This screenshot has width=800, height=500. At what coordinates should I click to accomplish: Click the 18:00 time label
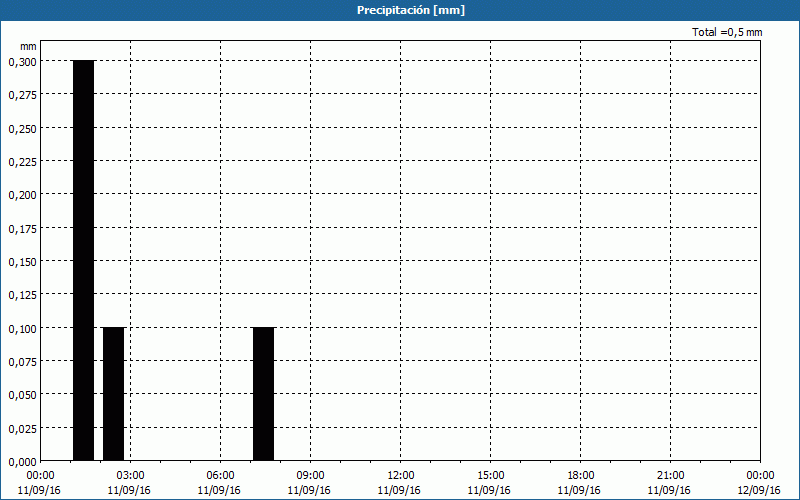click(x=580, y=476)
